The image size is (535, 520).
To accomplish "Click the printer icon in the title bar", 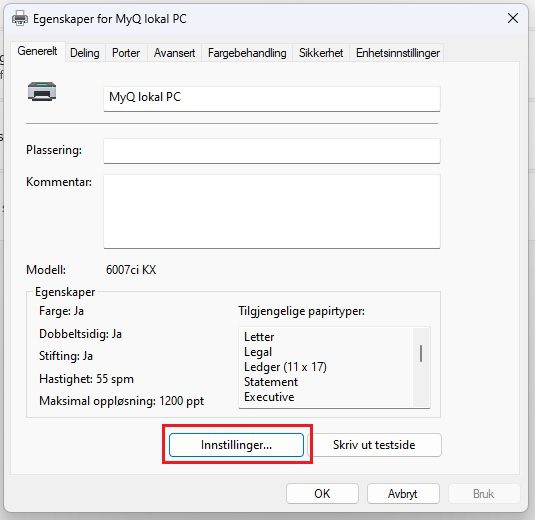I will coord(20,18).
